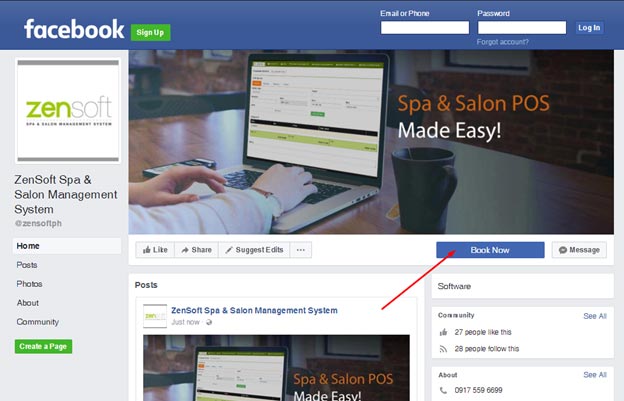Click the follow feed icon in Community box
Viewport: 624px width, 401px height.
(443, 349)
